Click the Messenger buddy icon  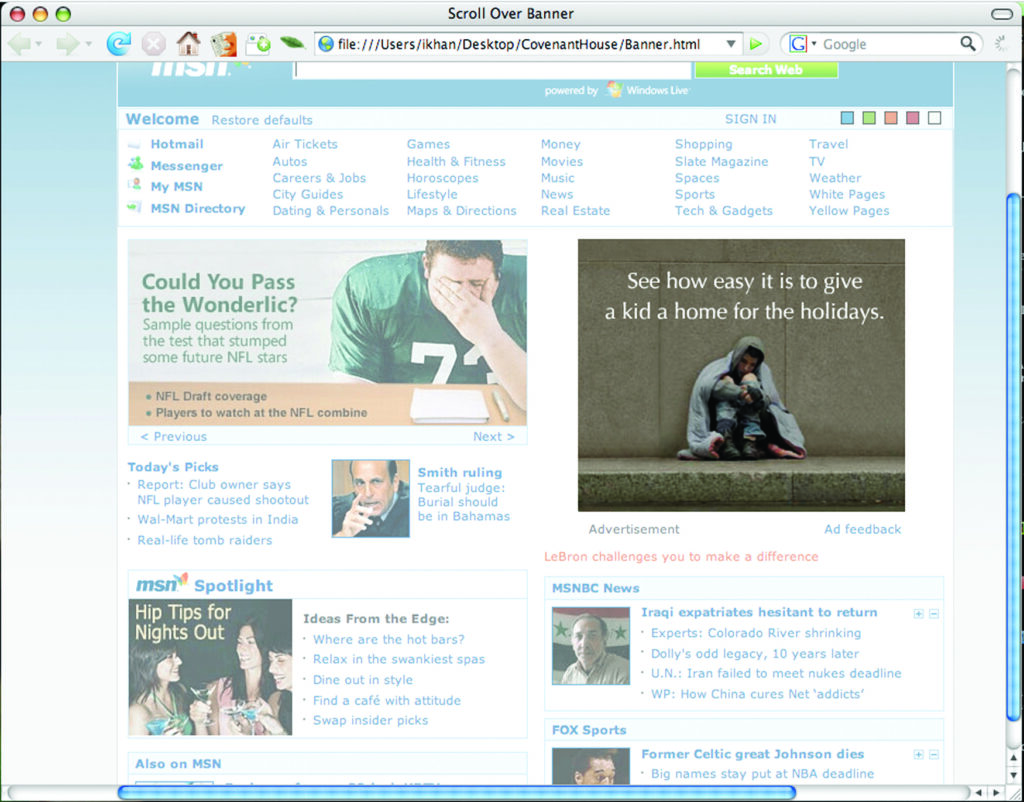coord(135,164)
